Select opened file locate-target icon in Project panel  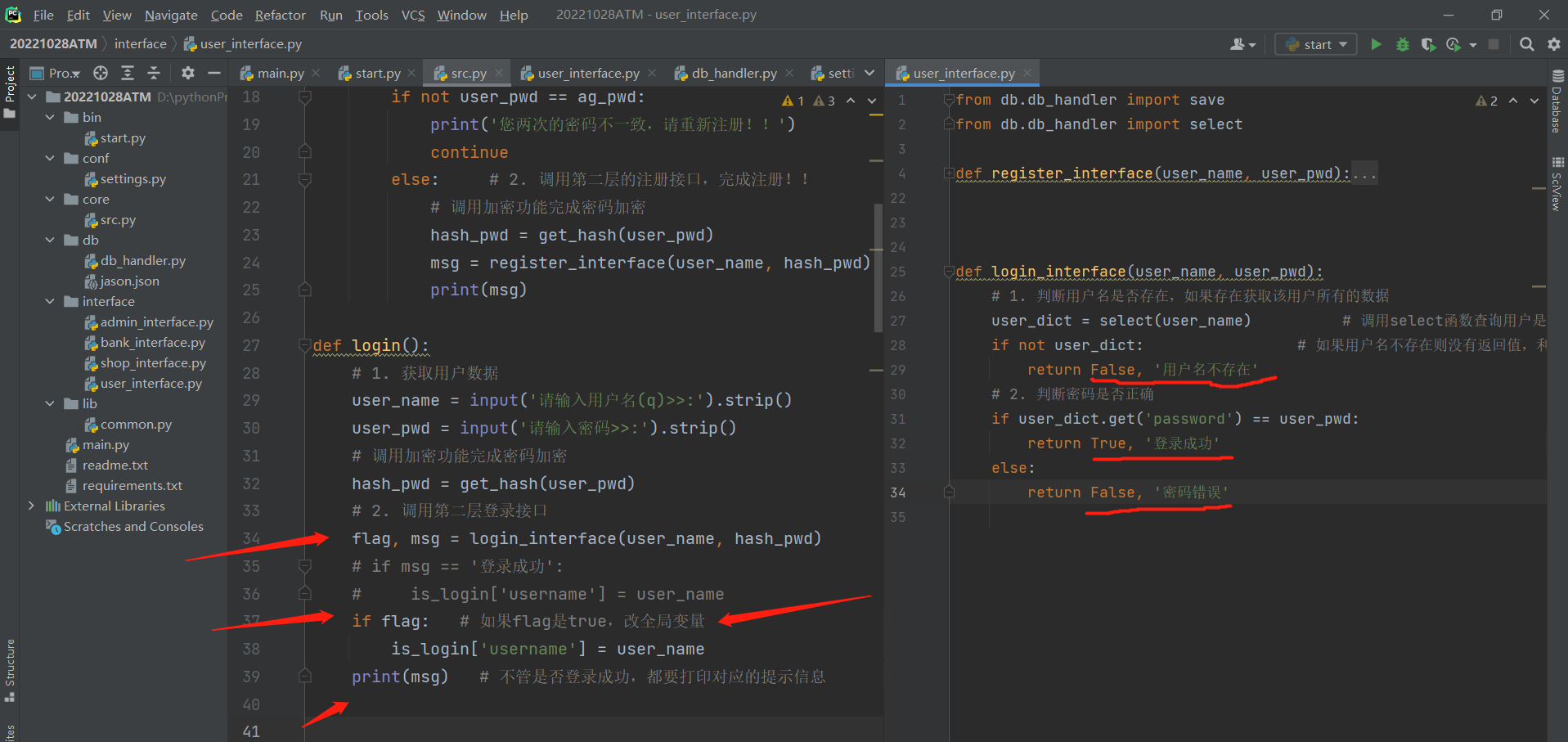point(101,73)
